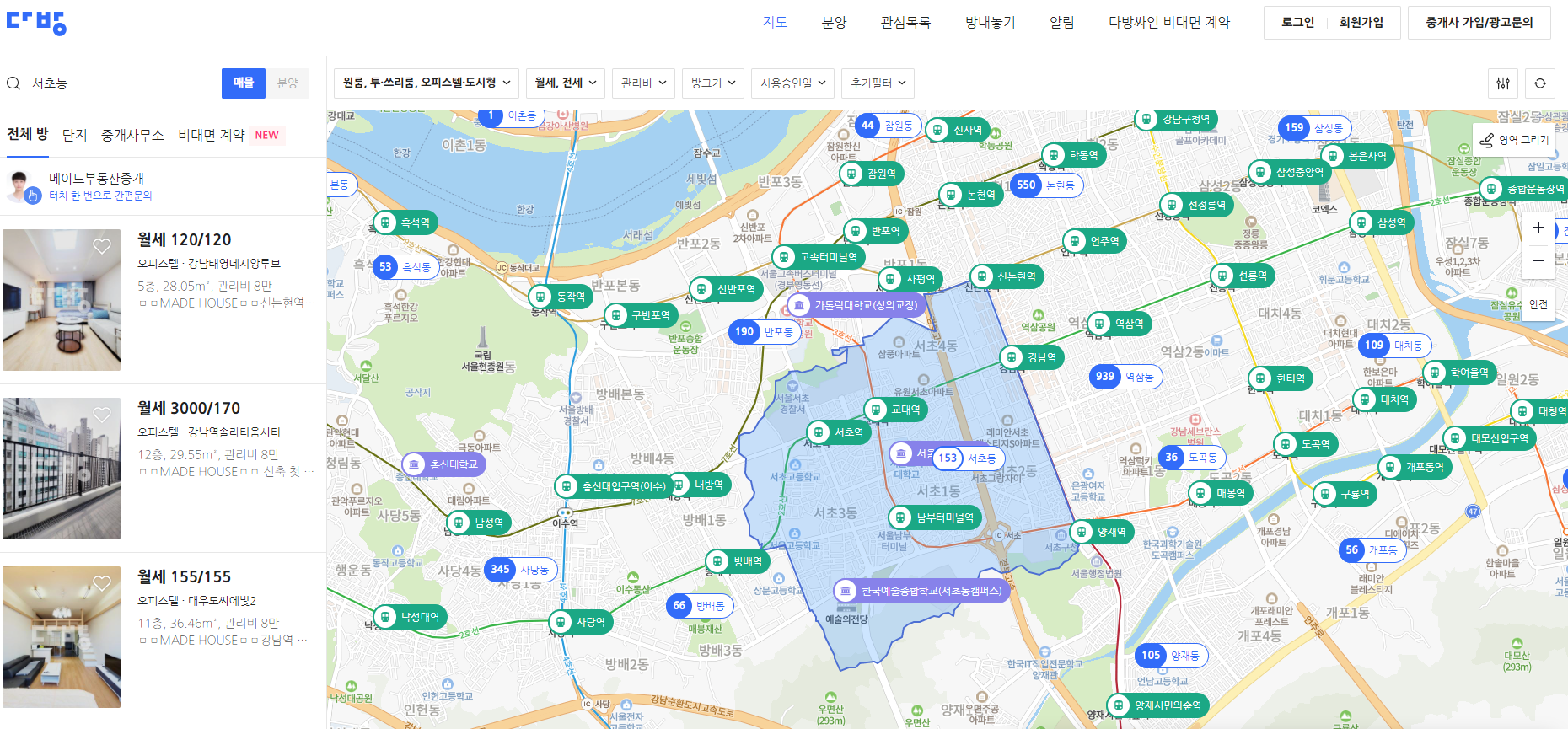Favorite the 월세 120/120 listing heart

pyautogui.click(x=102, y=246)
